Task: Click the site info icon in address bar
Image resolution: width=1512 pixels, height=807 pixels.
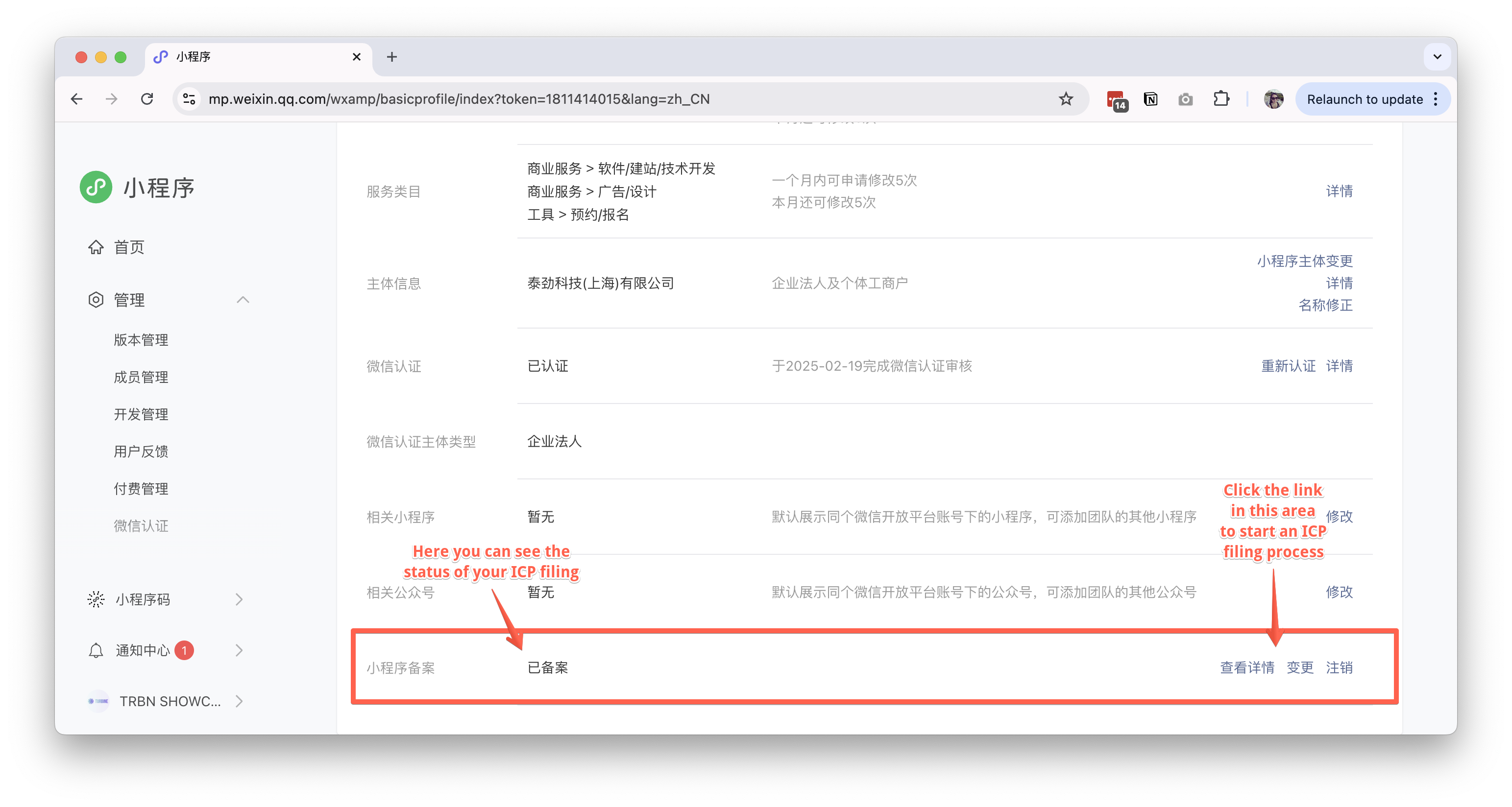Action: coord(189,99)
